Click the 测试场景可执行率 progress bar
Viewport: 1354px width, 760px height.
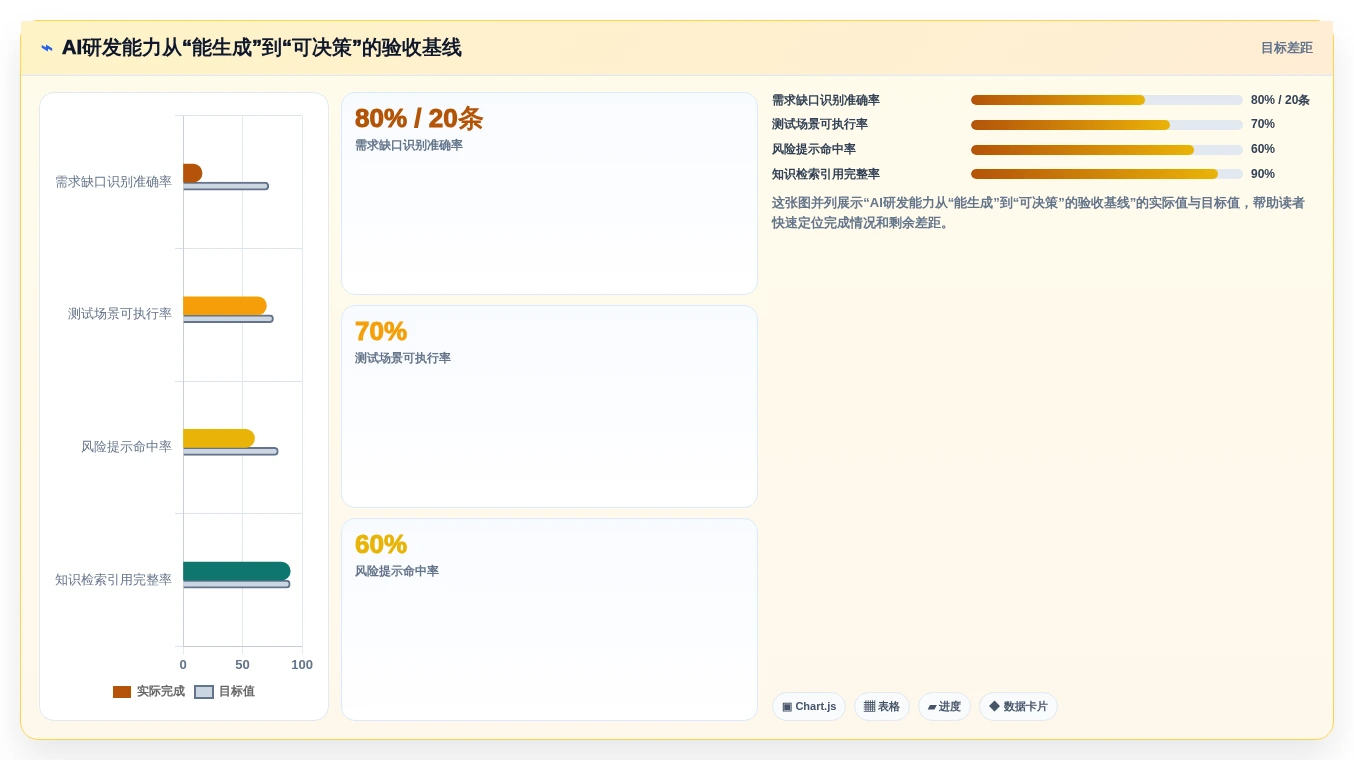1107,125
